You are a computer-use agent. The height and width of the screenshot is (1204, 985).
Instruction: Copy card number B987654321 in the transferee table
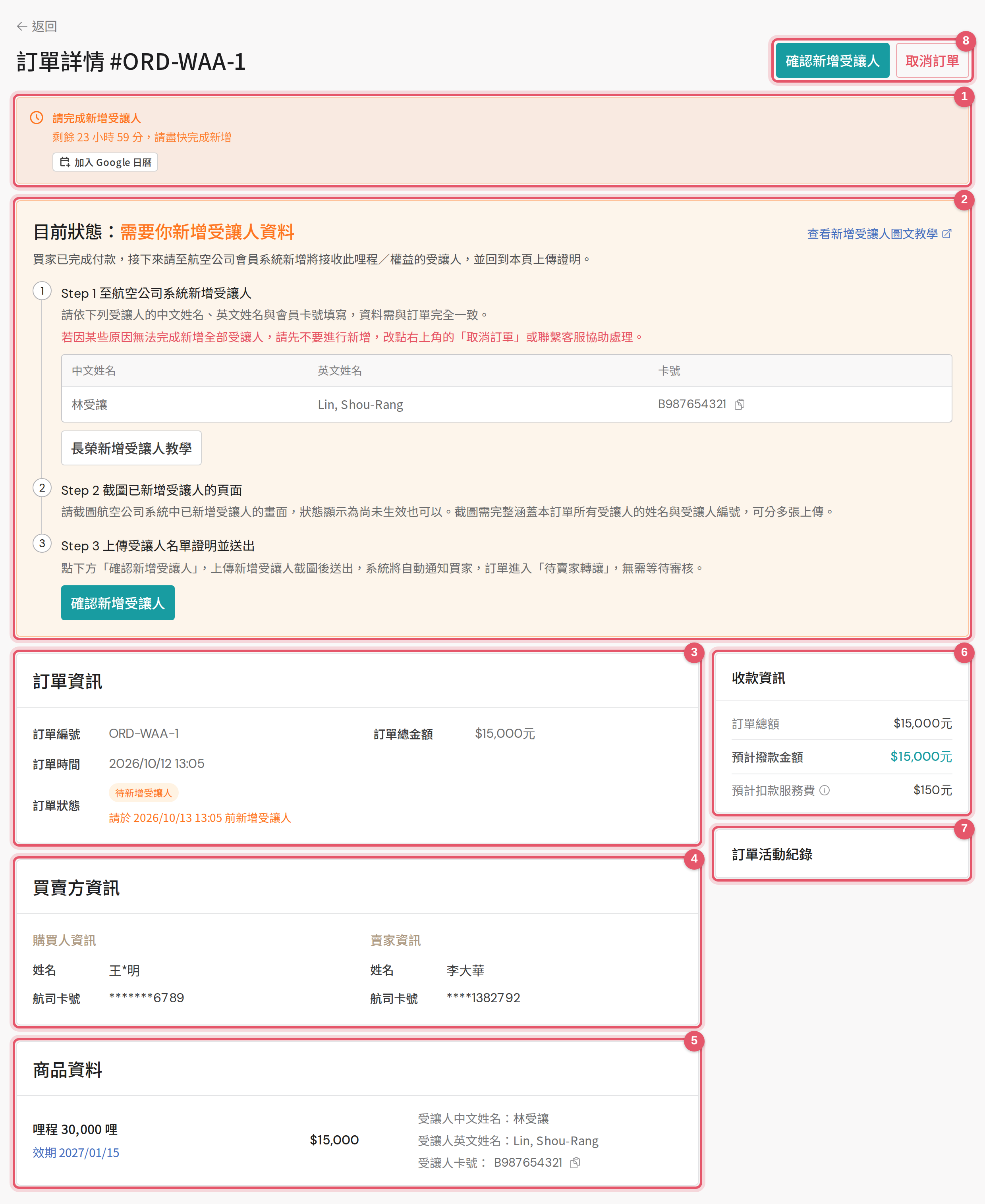click(x=739, y=404)
